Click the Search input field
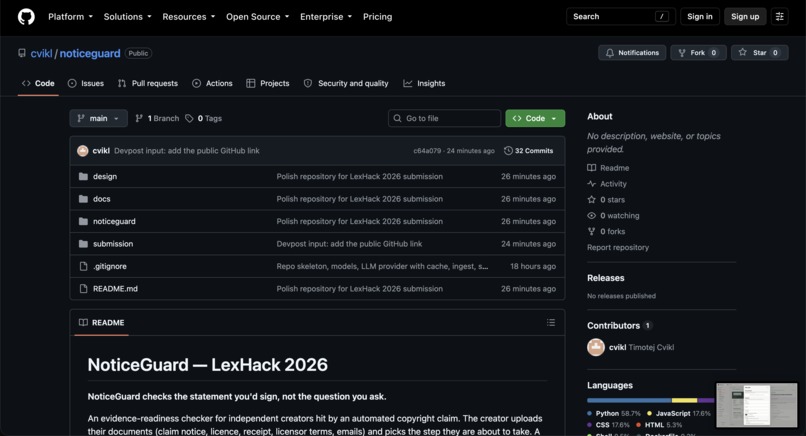The width and height of the screenshot is (806, 436). point(620,16)
